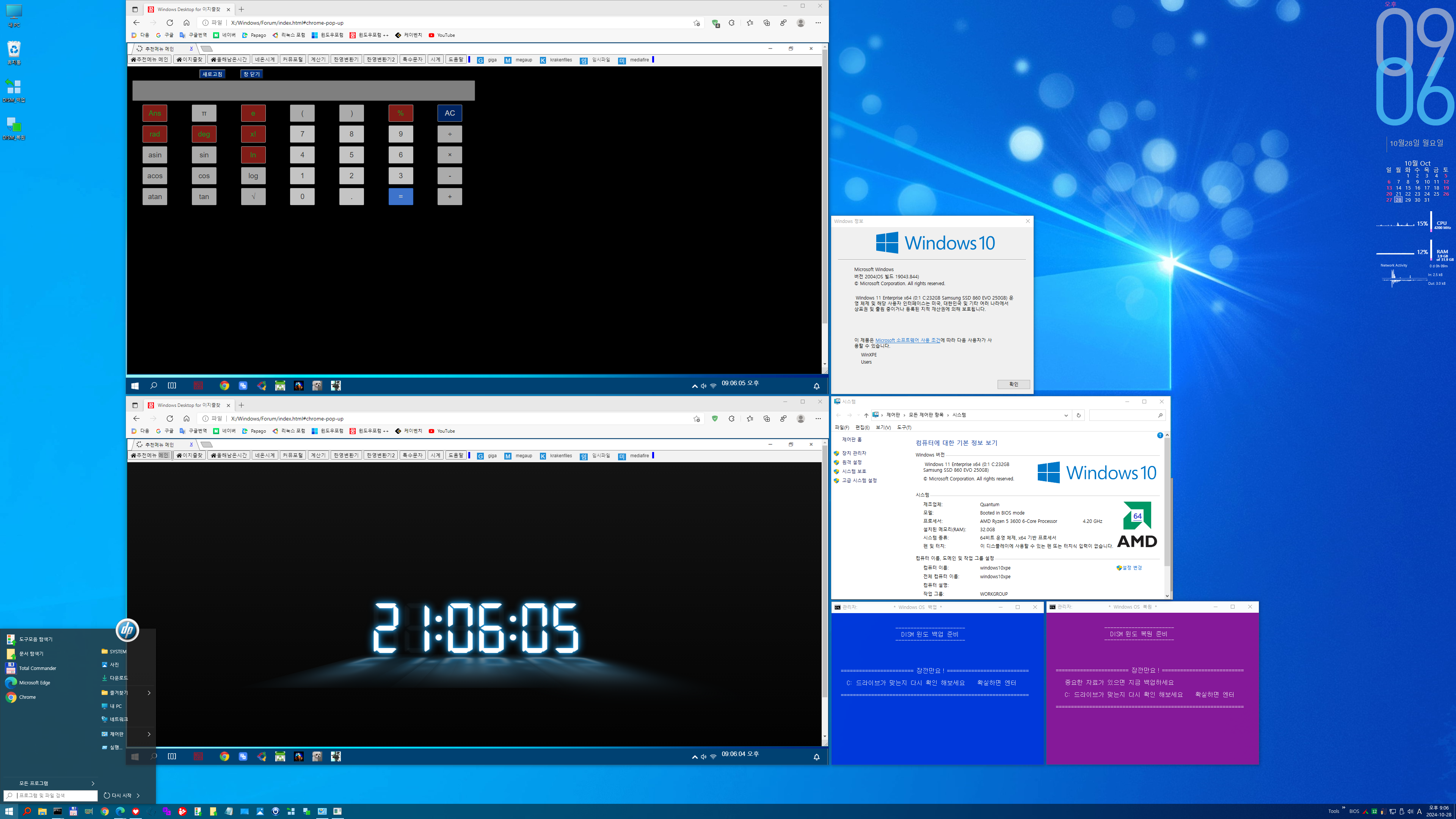This screenshot has width=1456, height=819.
Task: Click the red magnifier search icon on taskbar
Action: coord(27,811)
